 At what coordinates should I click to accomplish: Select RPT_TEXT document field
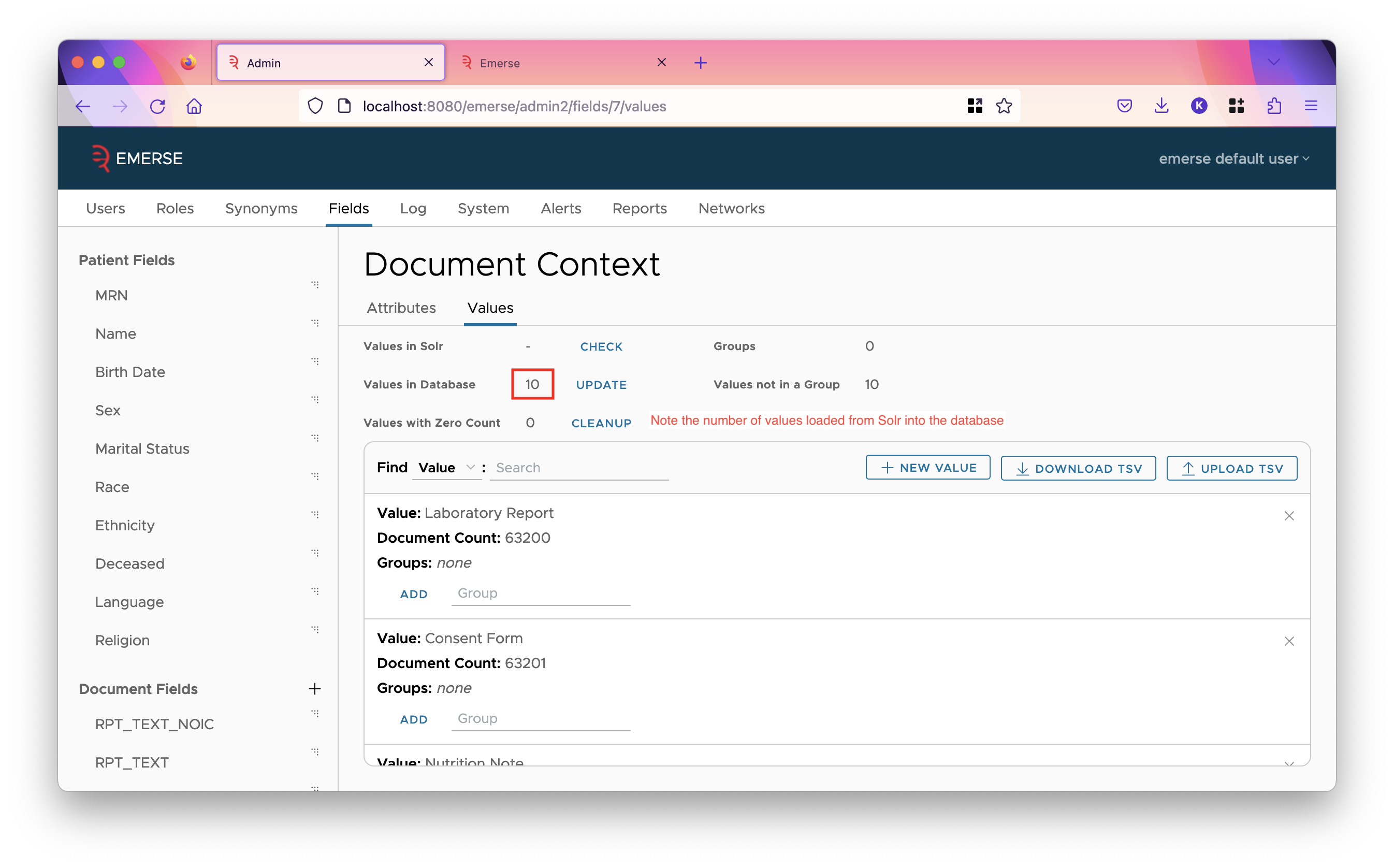132,763
